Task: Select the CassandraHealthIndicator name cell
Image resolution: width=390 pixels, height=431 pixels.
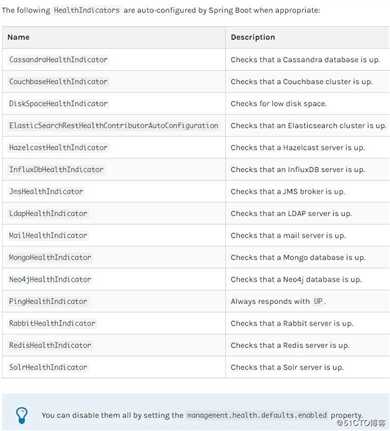Action: click(58, 60)
